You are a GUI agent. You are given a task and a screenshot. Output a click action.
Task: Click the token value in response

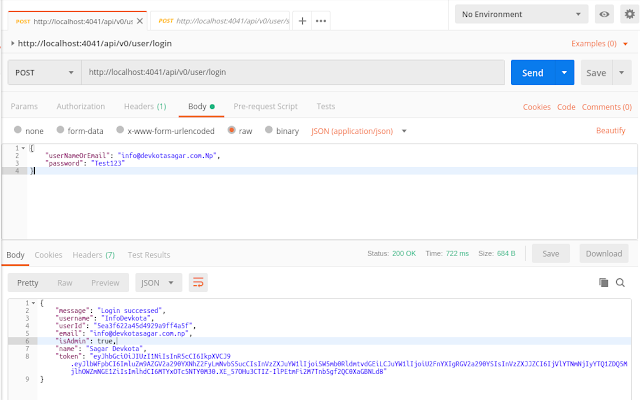(349, 364)
